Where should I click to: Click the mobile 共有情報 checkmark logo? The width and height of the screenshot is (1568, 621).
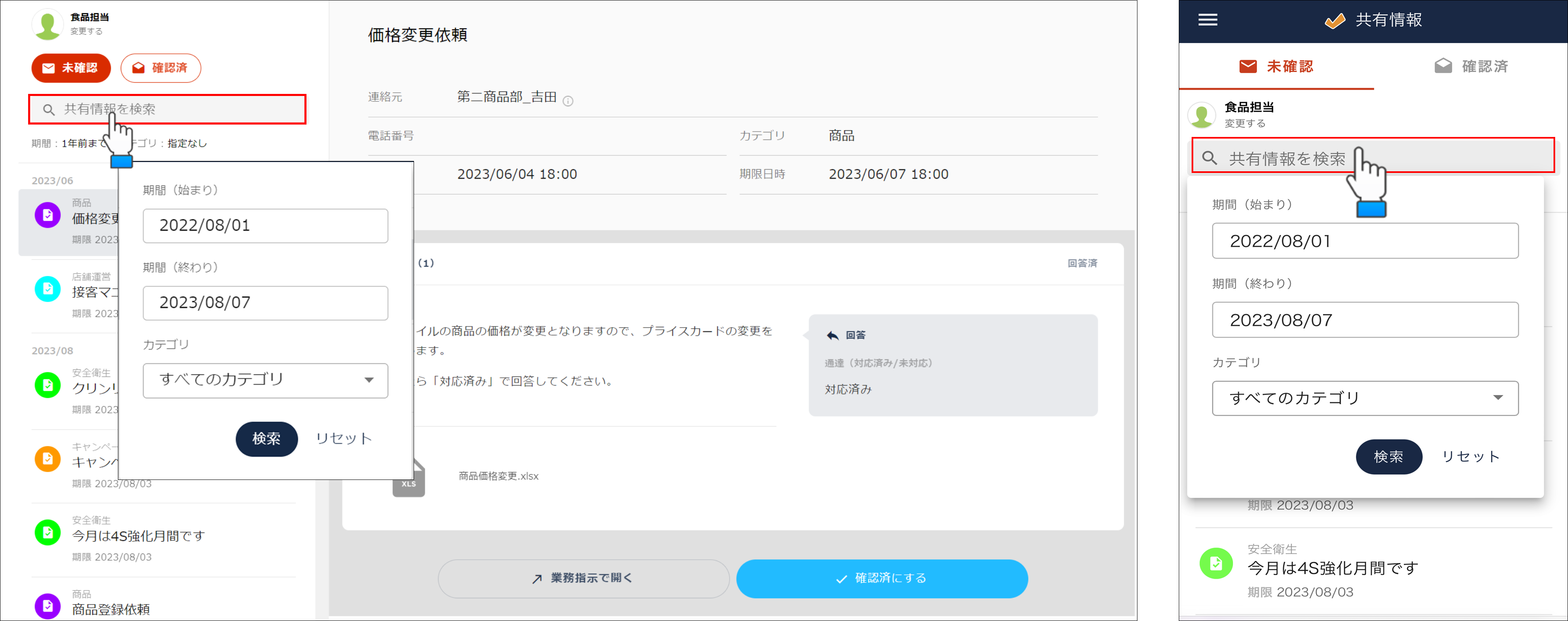click(x=1335, y=21)
